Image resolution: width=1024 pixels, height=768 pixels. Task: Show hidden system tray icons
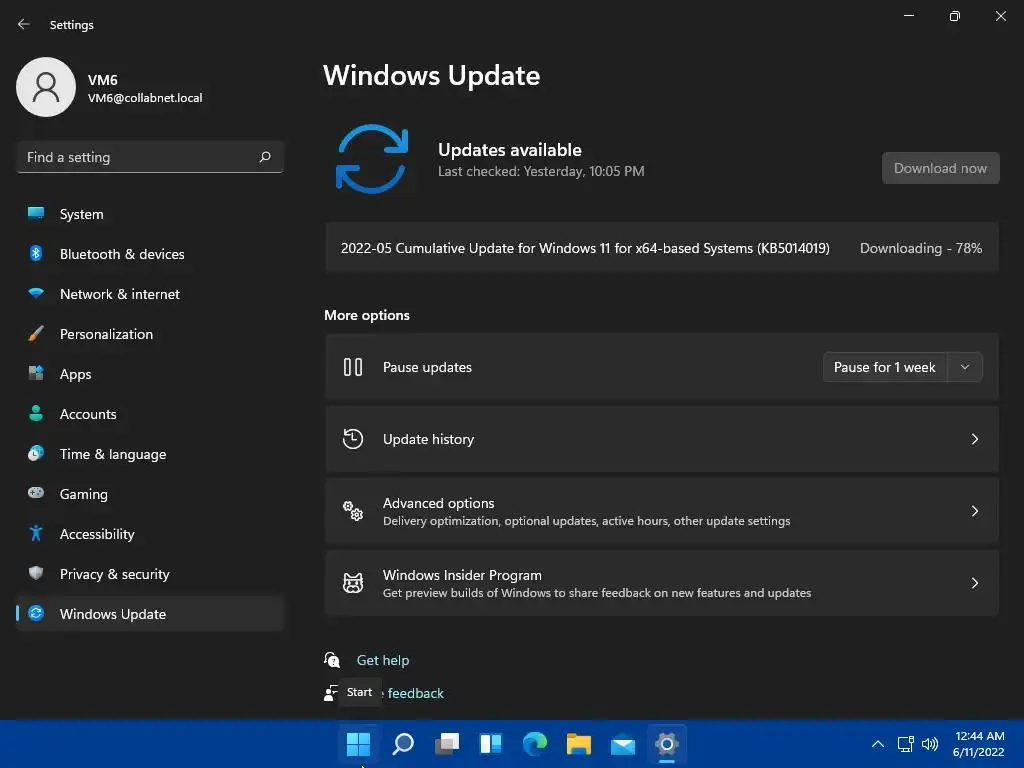(878, 744)
